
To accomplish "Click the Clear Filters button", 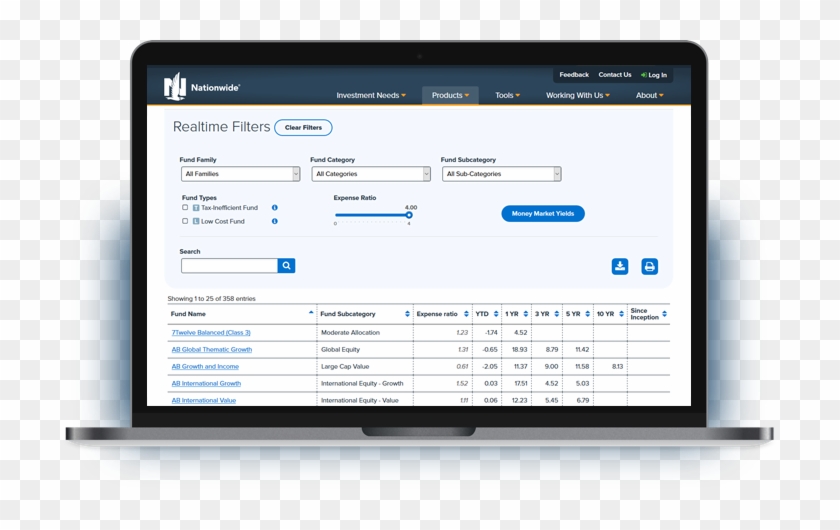I will 303,128.
